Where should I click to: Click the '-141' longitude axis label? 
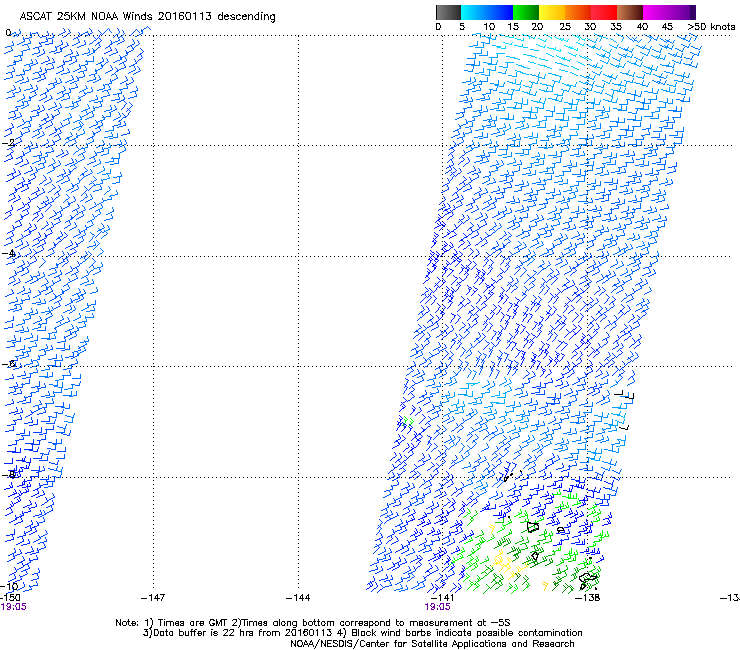click(x=442, y=598)
